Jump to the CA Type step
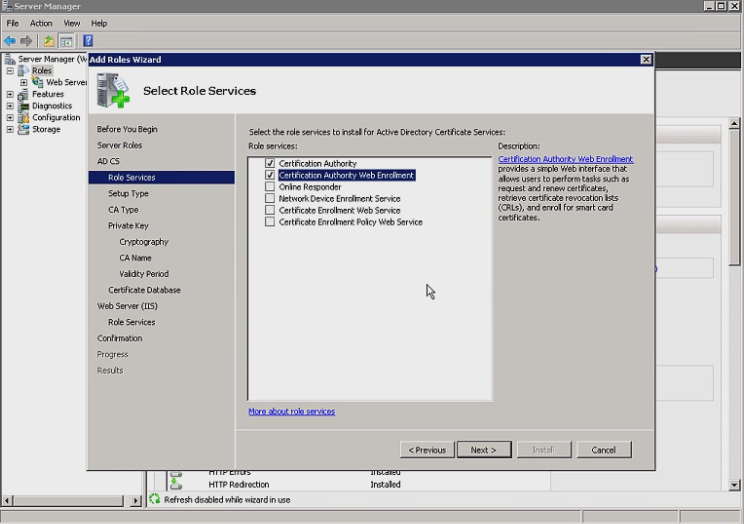The height and width of the screenshot is (524, 744). (123, 210)
